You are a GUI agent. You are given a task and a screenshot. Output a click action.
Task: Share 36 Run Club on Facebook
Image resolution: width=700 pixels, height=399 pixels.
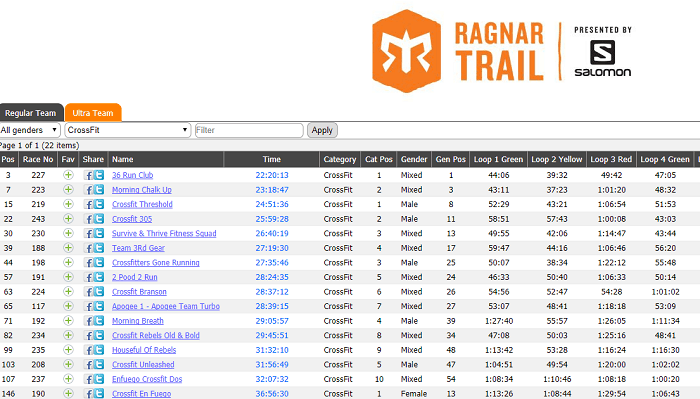(88, 175)
